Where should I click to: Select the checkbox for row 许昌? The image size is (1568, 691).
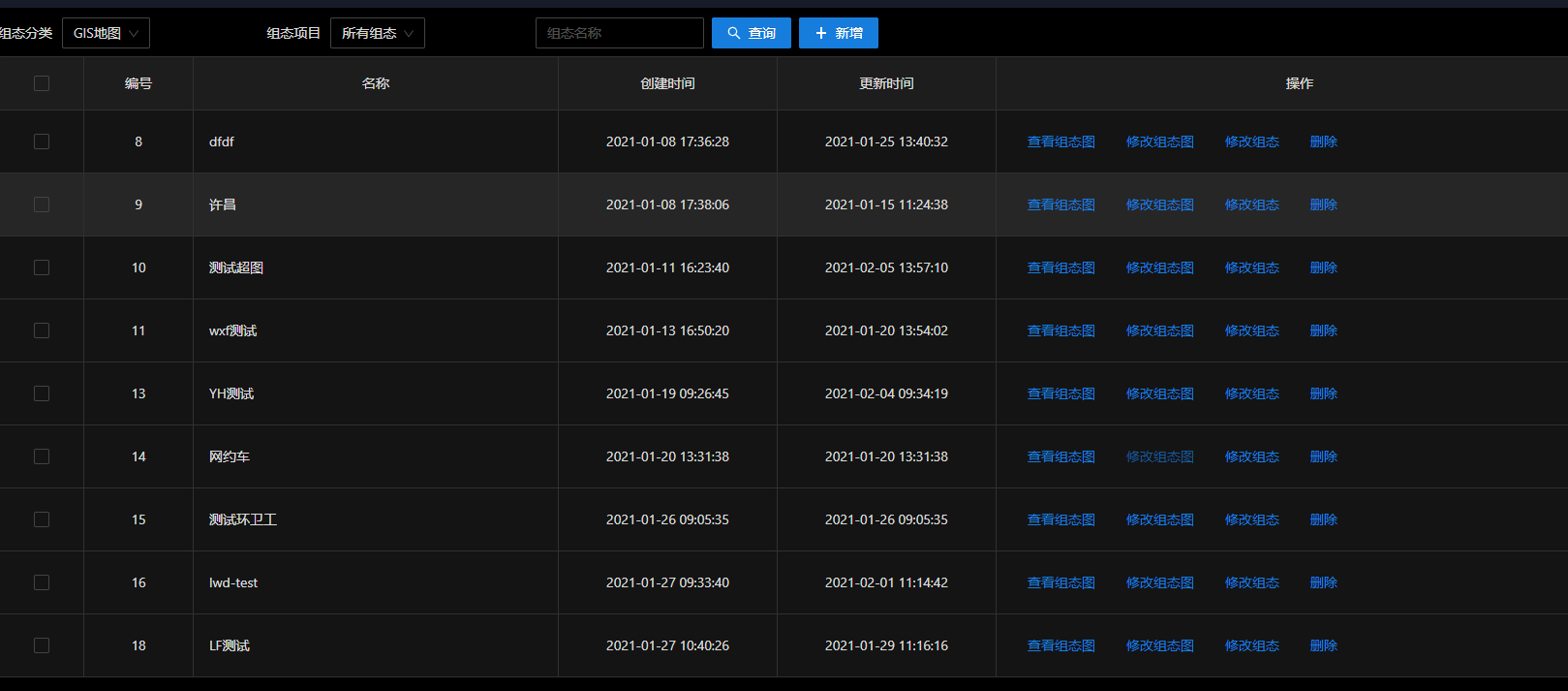point(42,204)
